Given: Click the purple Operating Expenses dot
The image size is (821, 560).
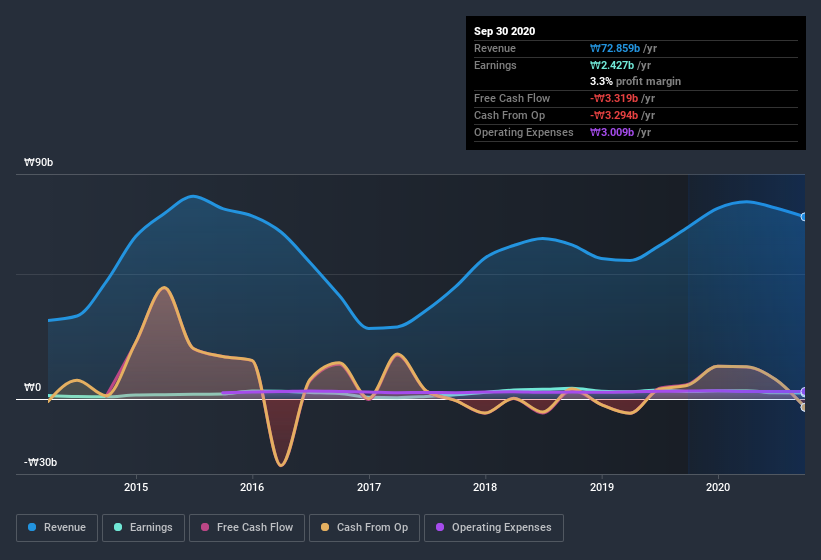Looking at the screenshot, I should (x=440, y=527).
